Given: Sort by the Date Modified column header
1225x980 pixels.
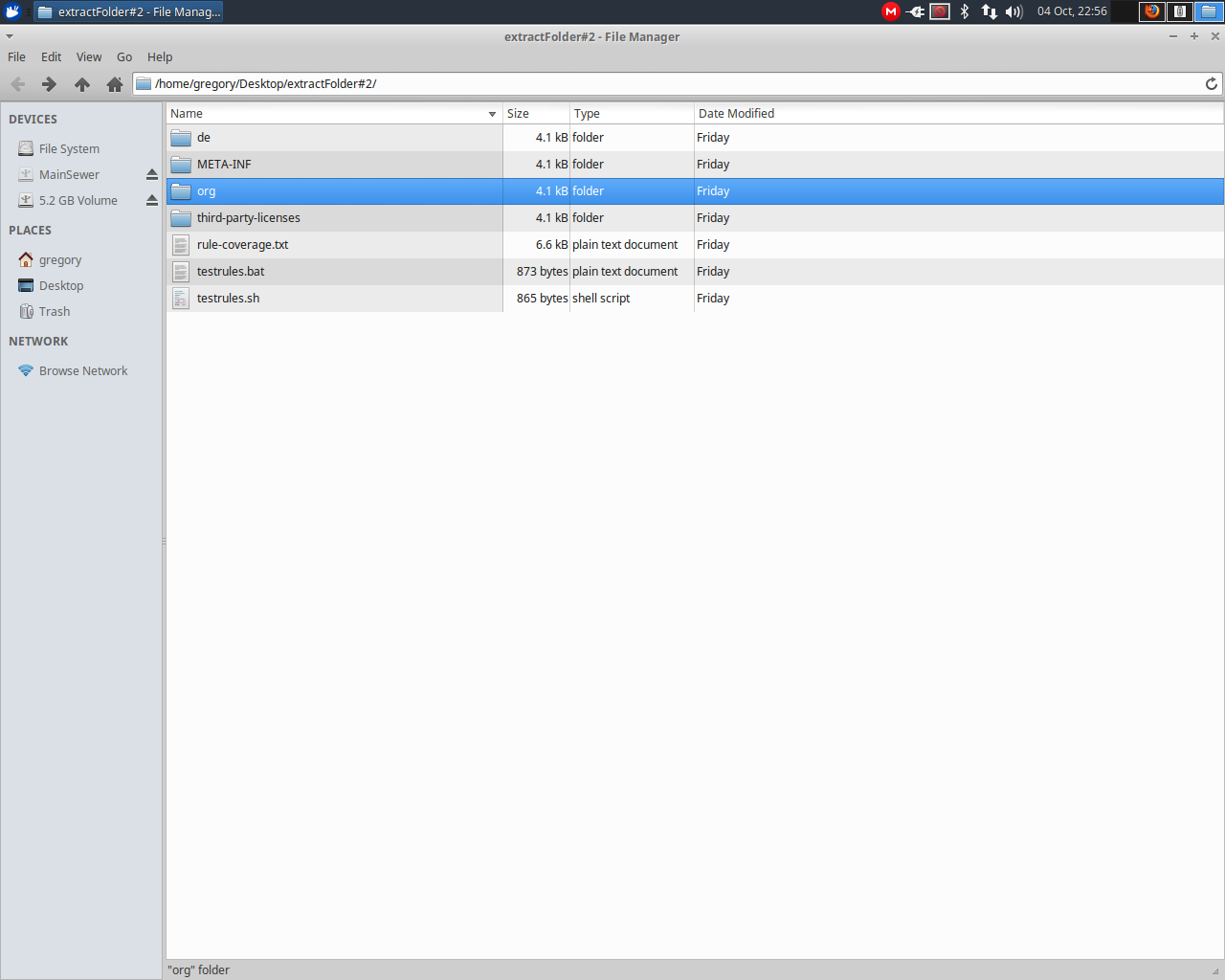Looking at the screenshot, I should click(959, 114).
